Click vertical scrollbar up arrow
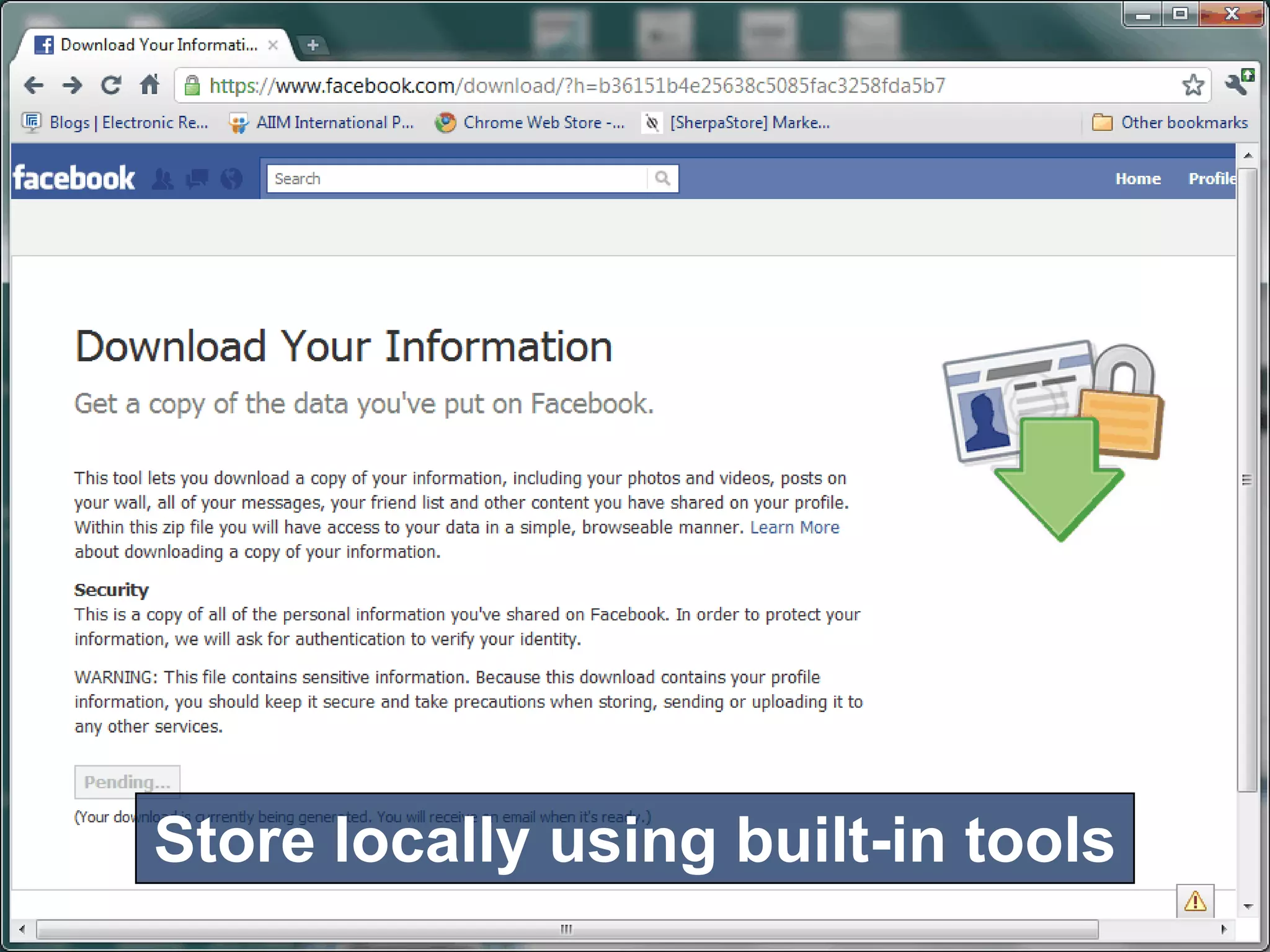1270x952 pixels. click(1248, 156)
